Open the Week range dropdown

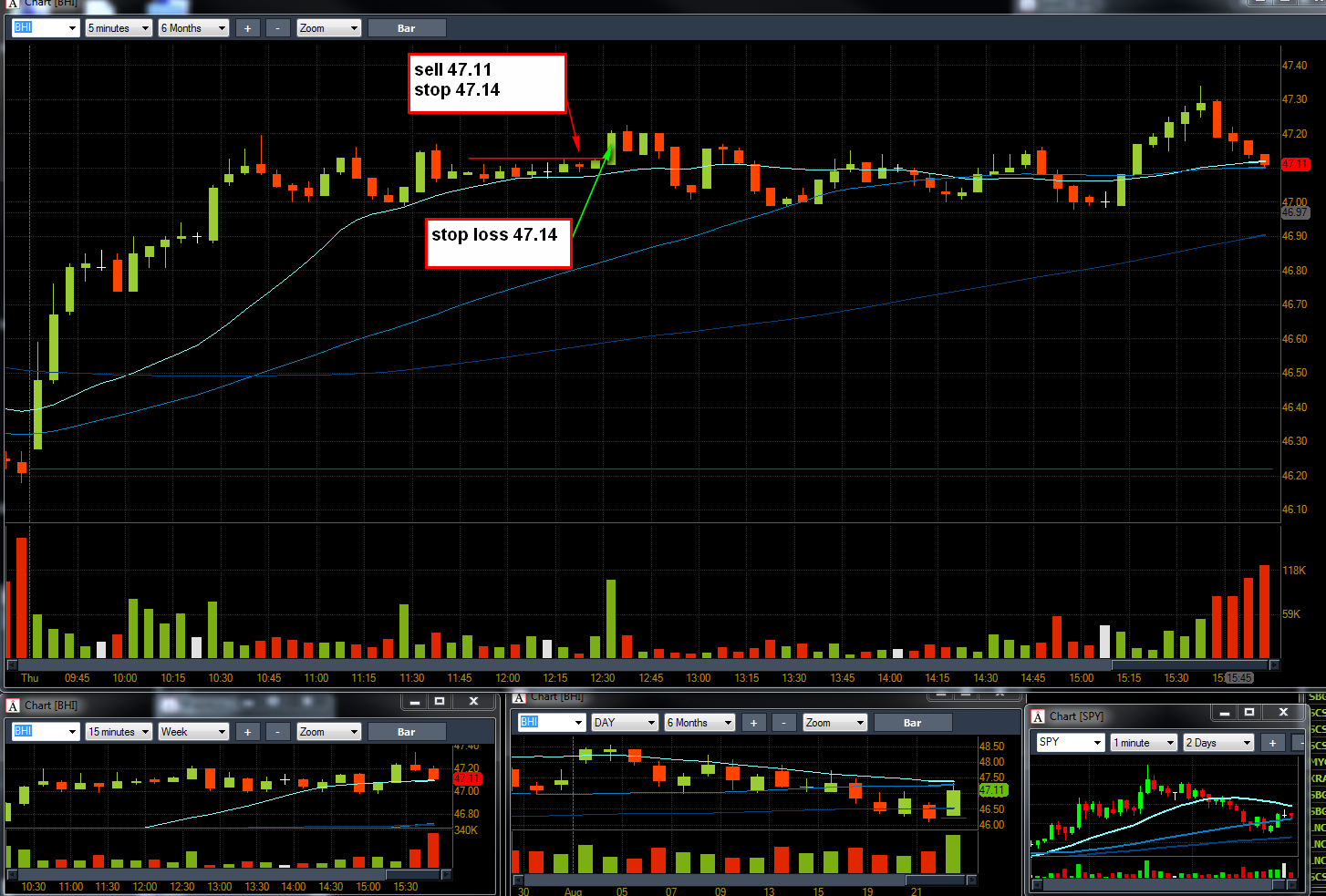click(193, 732)
